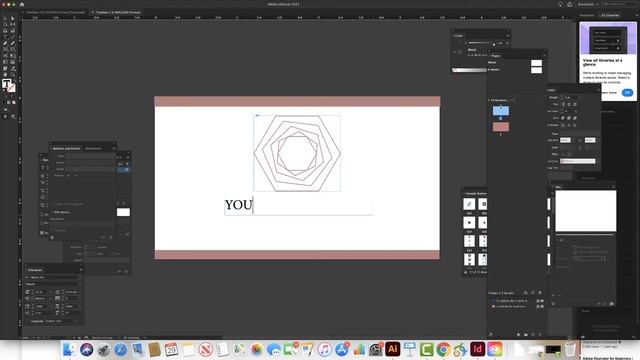Select the Pen tool
640x360 pixels.
pyautogui.click(x=5, y=43)
